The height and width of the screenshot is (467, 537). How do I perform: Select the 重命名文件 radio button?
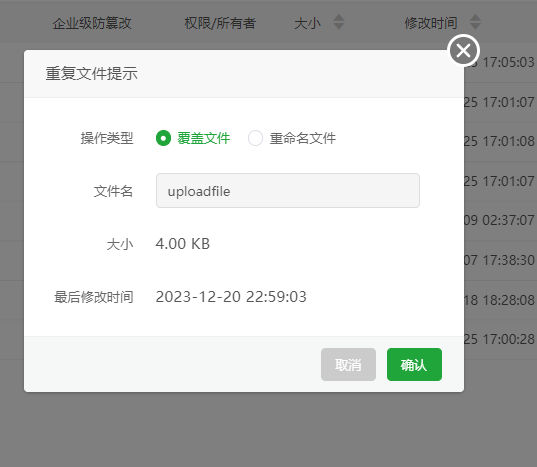click(x=255, y=138)
